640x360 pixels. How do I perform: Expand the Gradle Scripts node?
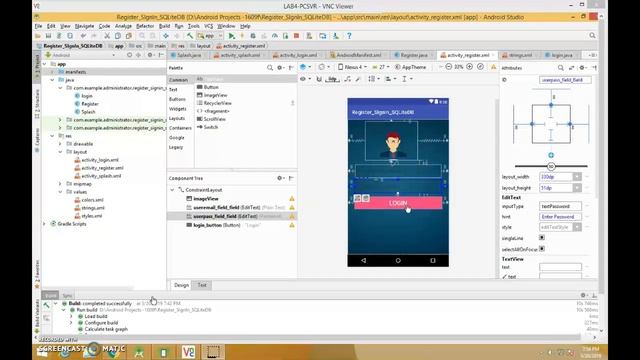point(44,224)
